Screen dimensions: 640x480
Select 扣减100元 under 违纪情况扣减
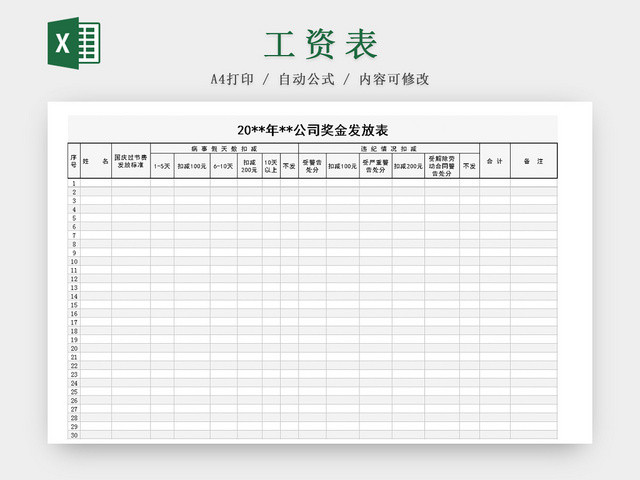[x=343, y=166]
